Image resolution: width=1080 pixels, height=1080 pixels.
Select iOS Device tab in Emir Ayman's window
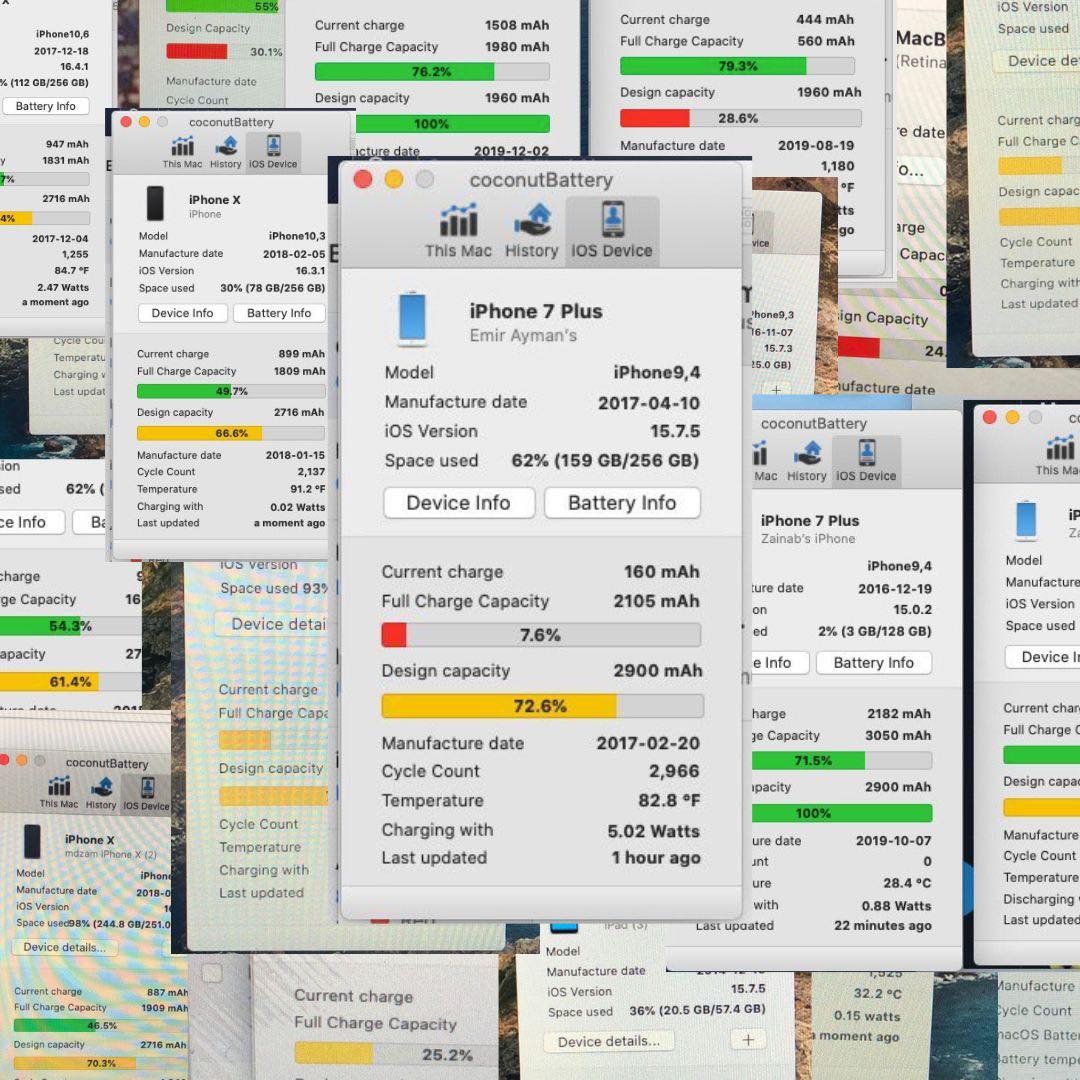pos(612,231)
